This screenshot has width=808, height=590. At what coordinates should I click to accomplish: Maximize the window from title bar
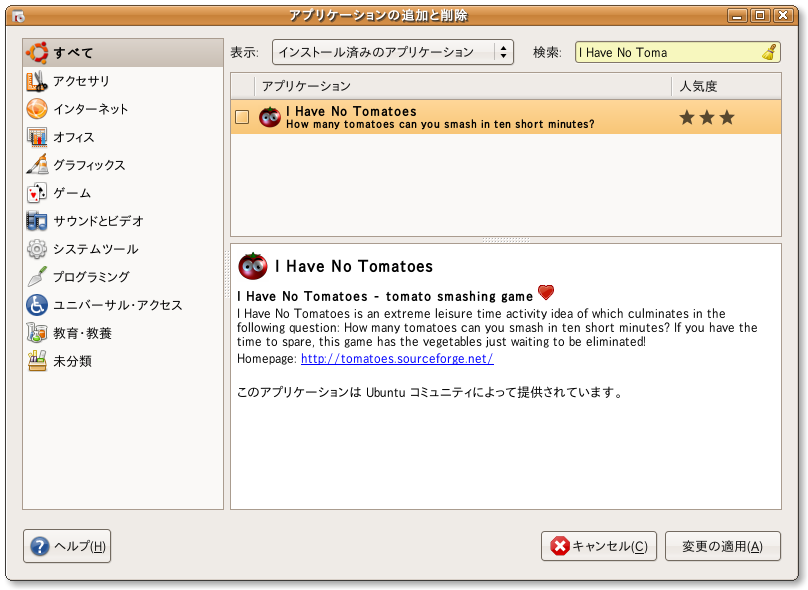tap(760, 16)
